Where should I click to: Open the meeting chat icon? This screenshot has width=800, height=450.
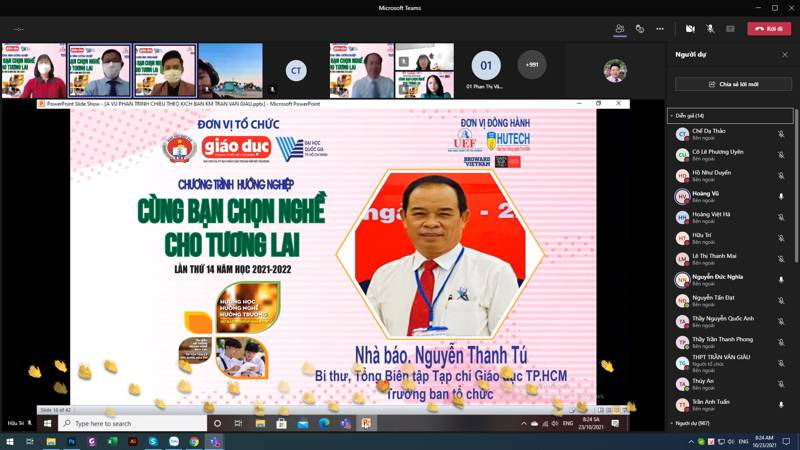640,29
